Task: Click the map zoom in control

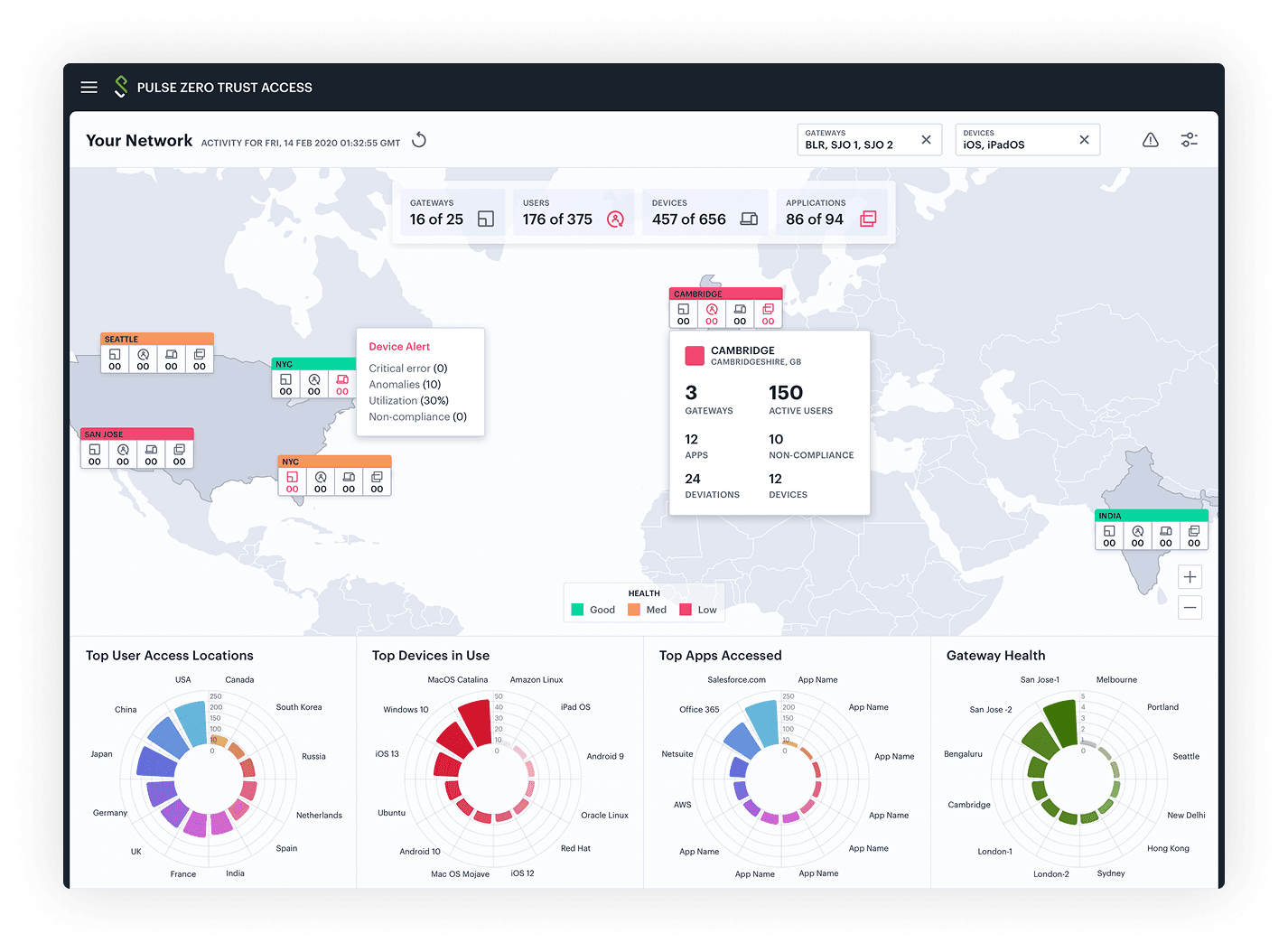Action: click(x=1190, y=576)
